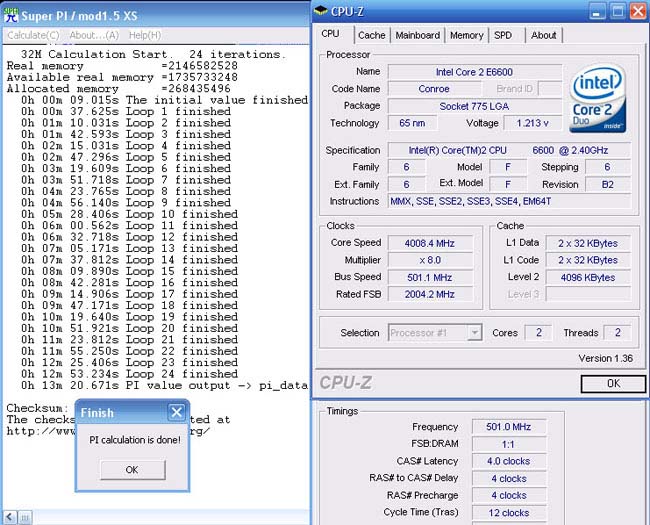Switch to the Cache tab in CPU-Z
Image resolution: width=650 pixels, height=525 pixels.
[x=372, y=35]
